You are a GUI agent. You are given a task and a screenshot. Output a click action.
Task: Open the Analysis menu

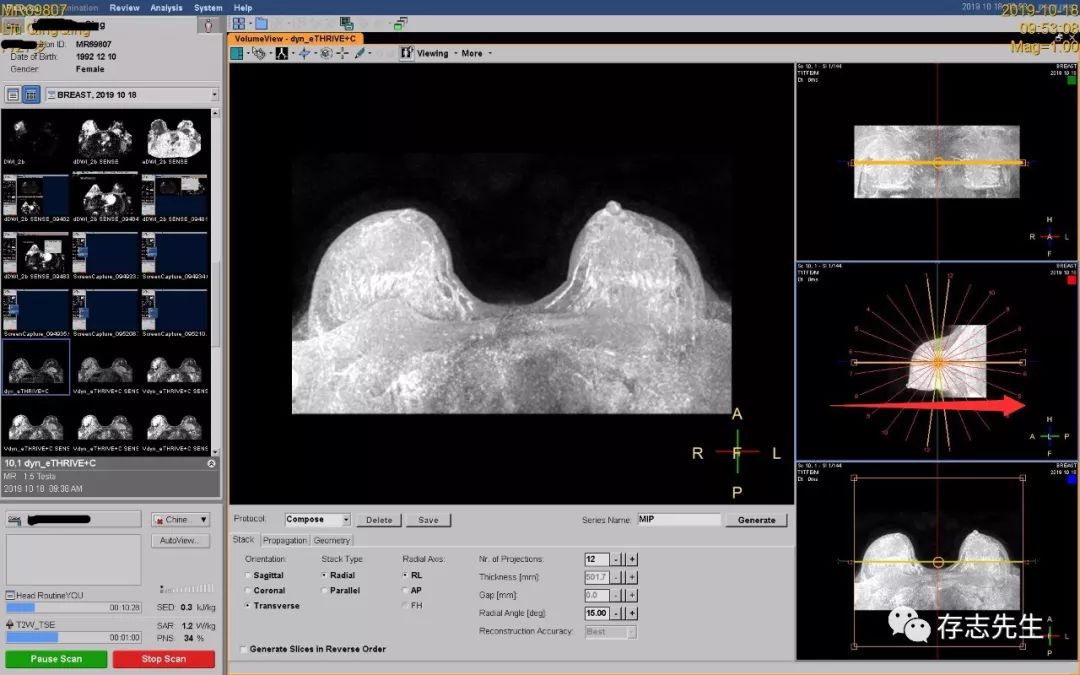point(166,8)
